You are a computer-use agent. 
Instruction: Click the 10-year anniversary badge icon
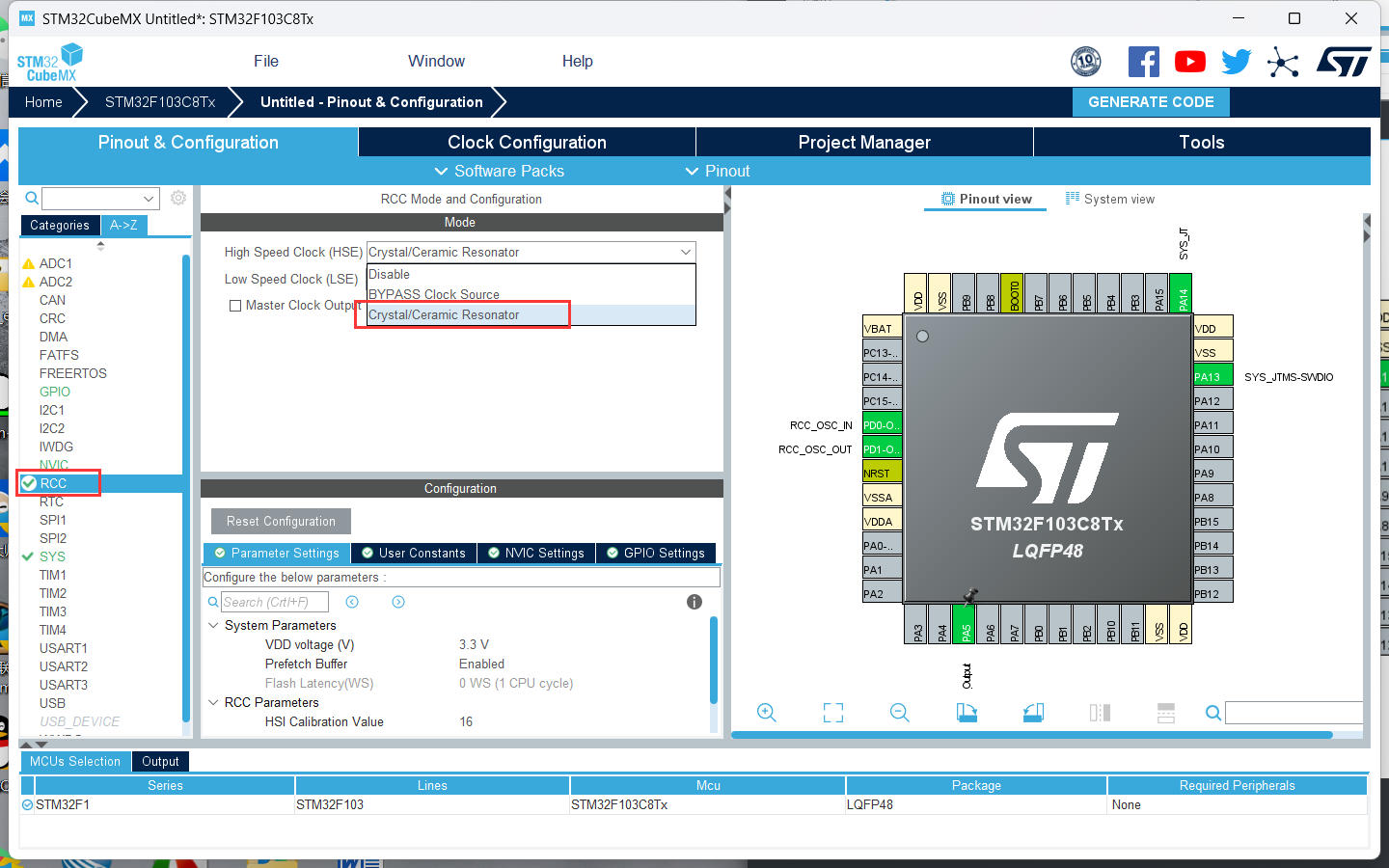coord(1086,62)
